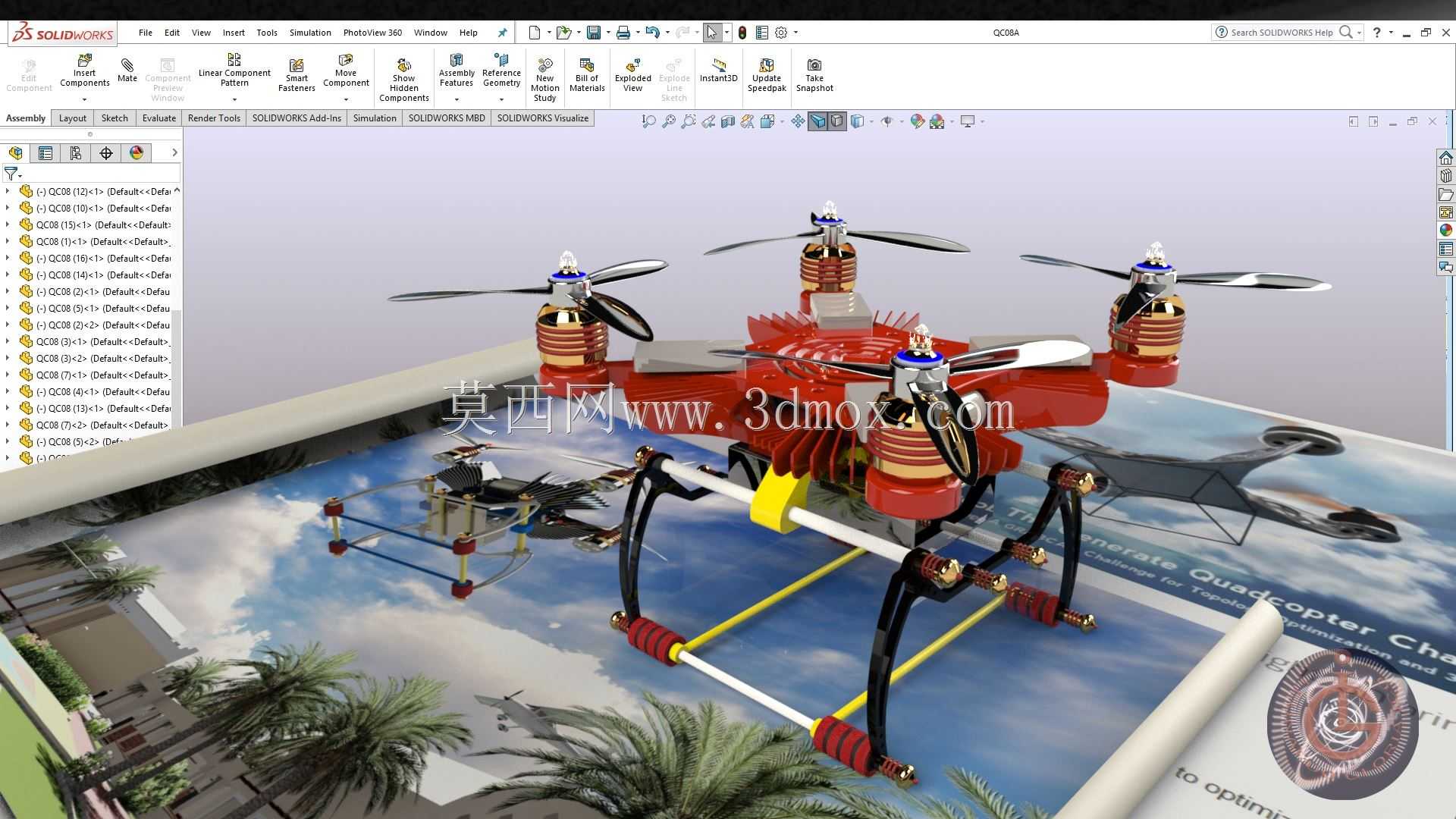Click the Smart Fasteners tool
Image resolution: width=1456 pixels, height=819 pixels.
coord(297,75)
